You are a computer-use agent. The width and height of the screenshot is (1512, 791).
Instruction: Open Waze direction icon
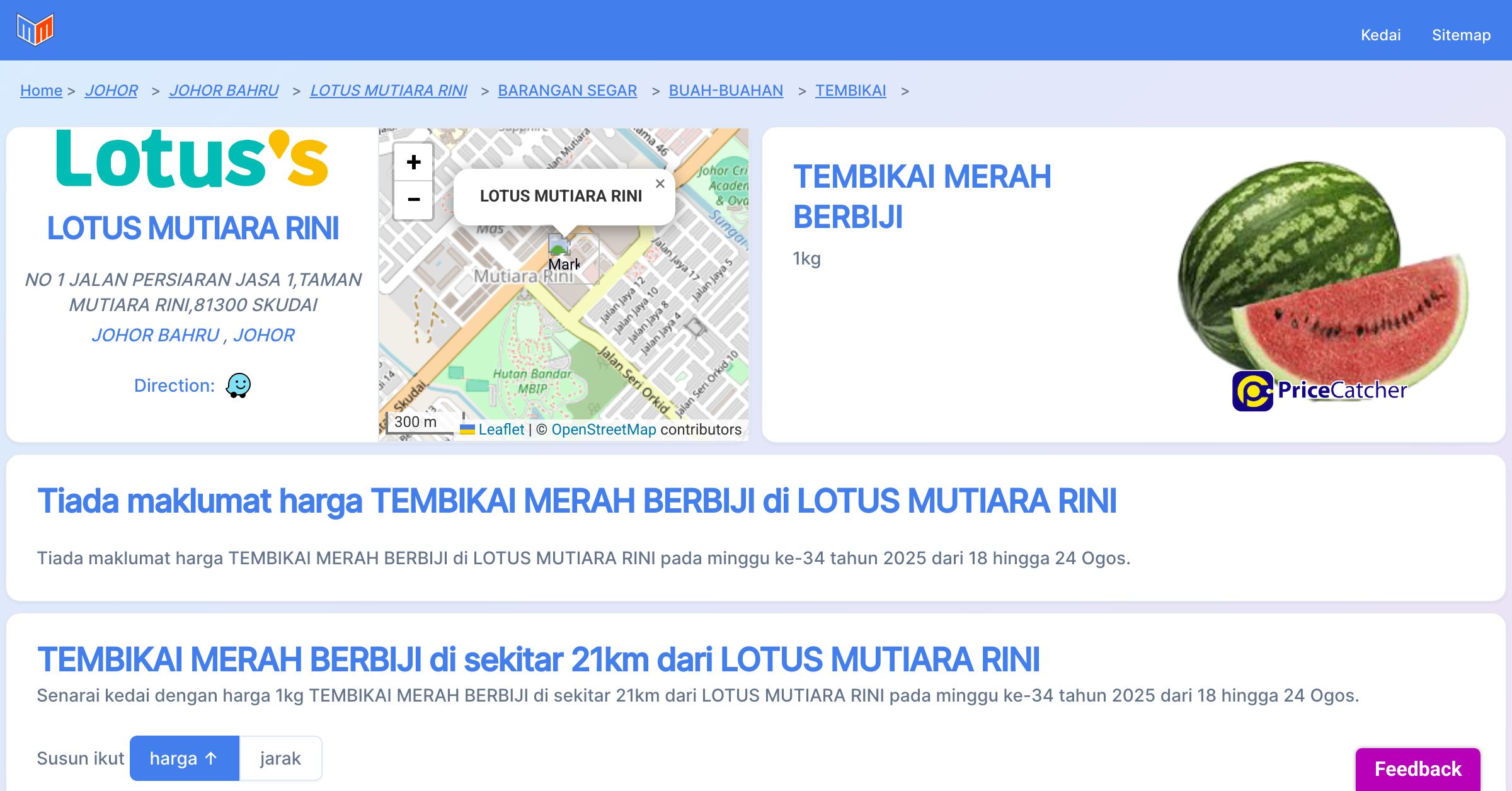pos(238,385)
